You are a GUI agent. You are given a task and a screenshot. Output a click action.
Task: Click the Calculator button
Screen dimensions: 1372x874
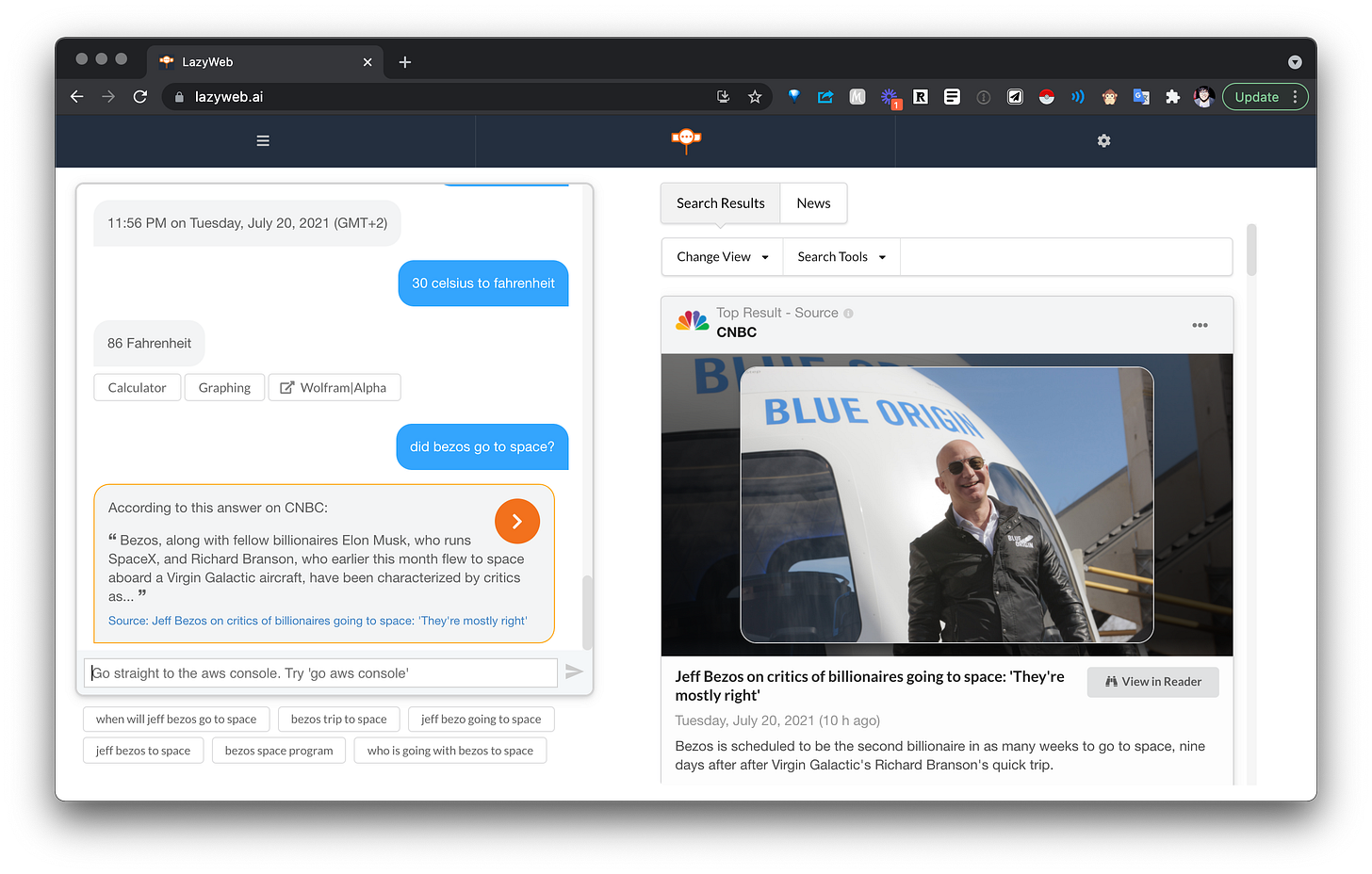(138, 388)
